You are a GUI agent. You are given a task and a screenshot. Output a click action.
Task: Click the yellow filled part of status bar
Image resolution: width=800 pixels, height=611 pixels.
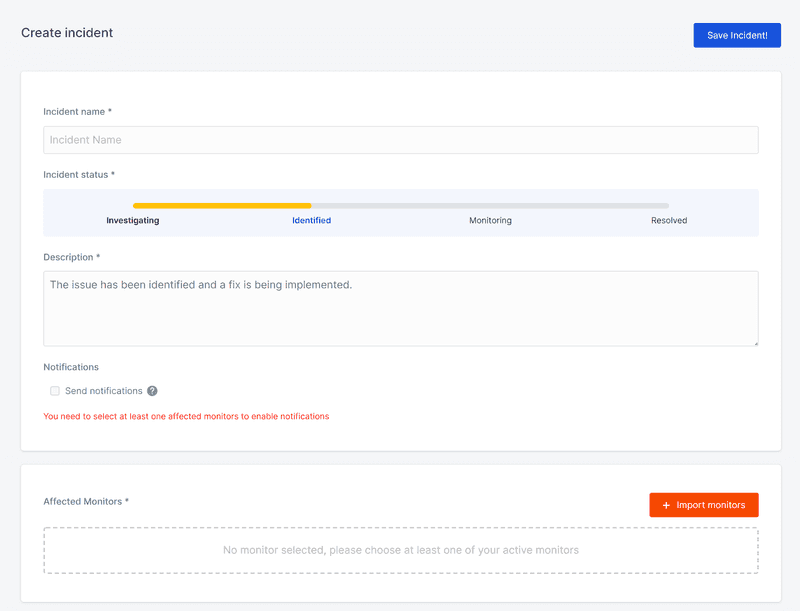(x=222, y=206)
